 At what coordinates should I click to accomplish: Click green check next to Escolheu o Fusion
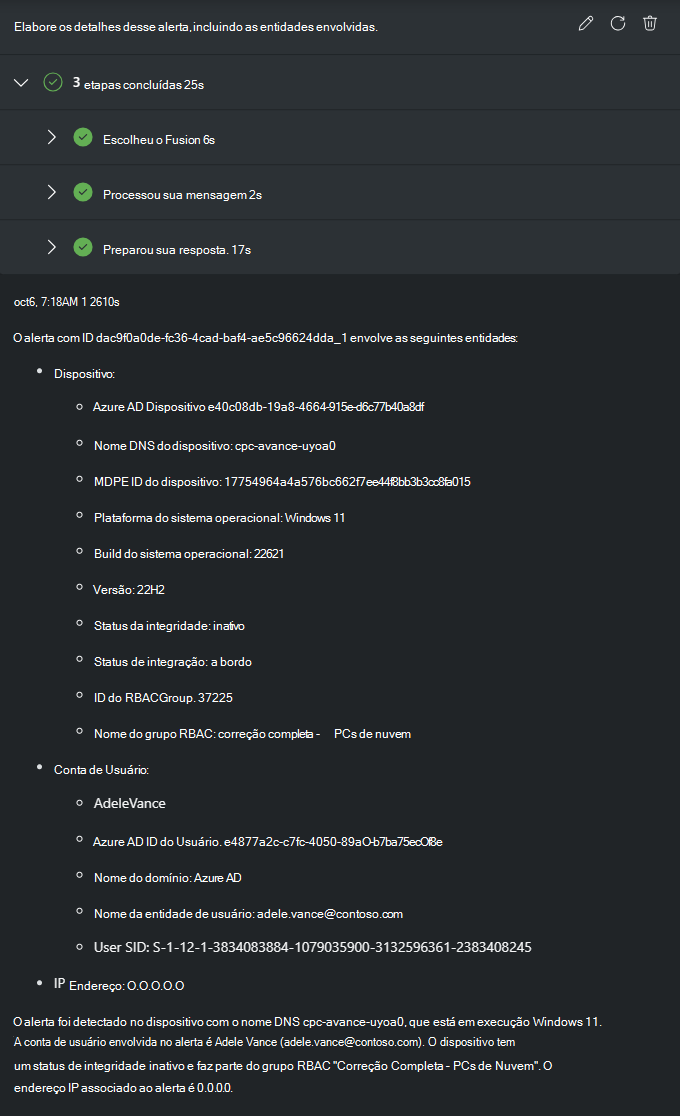tap(83, 137)
